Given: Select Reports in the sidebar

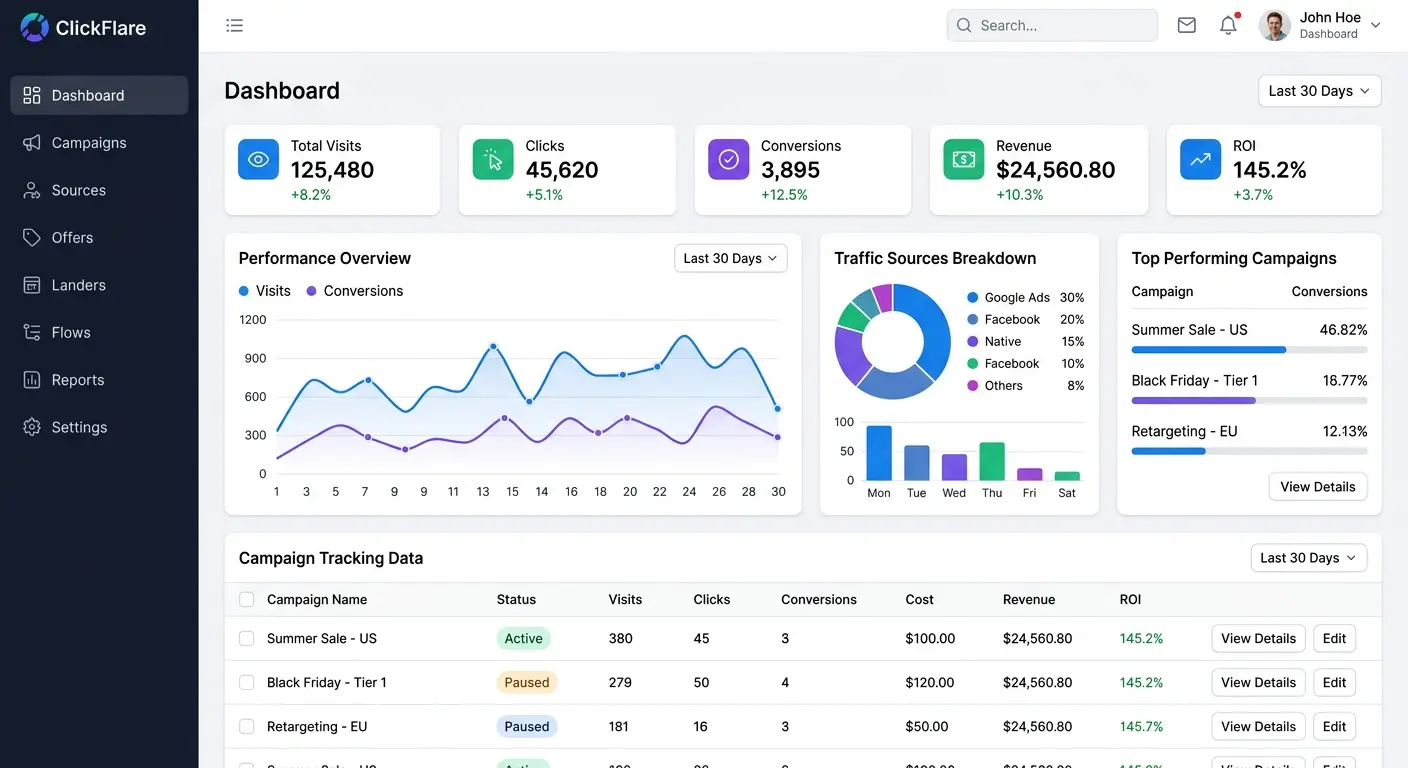Looking at the screenshot, I should (99, 380).
